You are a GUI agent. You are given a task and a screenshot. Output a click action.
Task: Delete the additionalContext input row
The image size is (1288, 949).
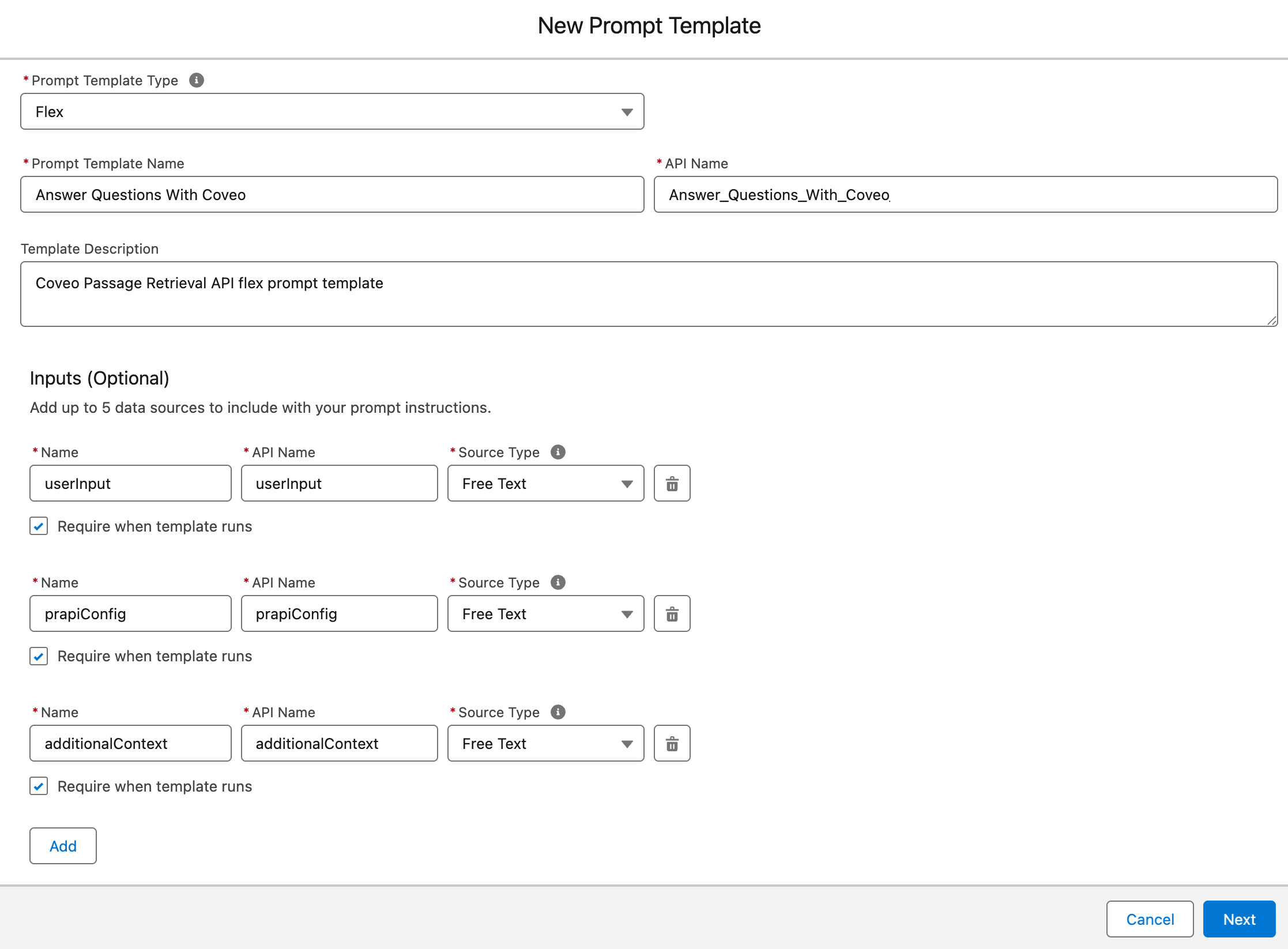(x=672, y=744)
